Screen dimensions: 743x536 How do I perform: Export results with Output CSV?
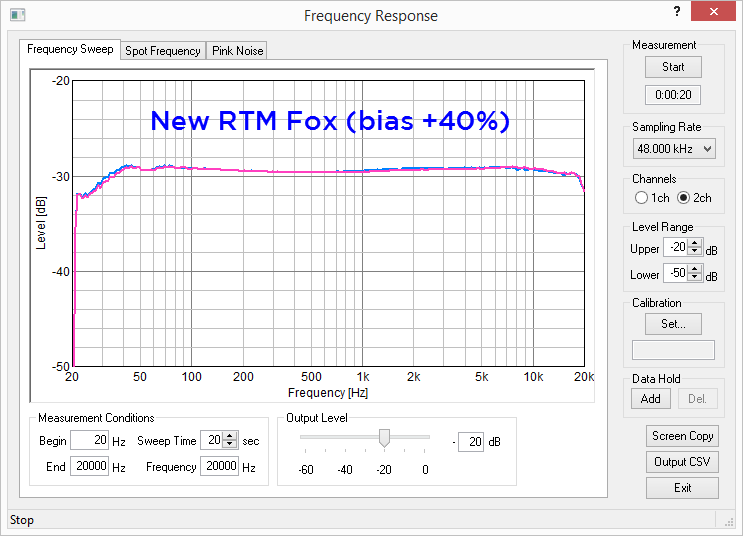click(682, 462)
